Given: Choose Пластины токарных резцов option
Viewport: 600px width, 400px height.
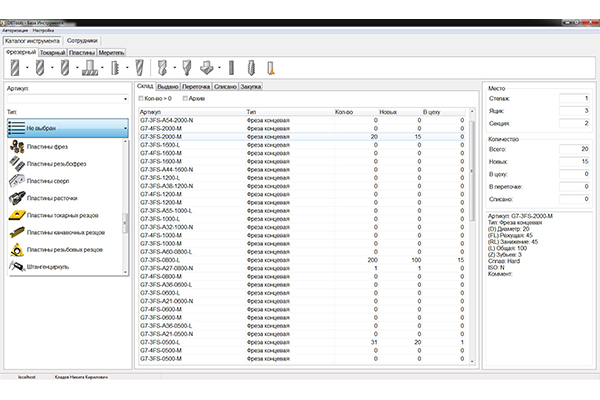Looking at the screenshot, I should (66, 216).
